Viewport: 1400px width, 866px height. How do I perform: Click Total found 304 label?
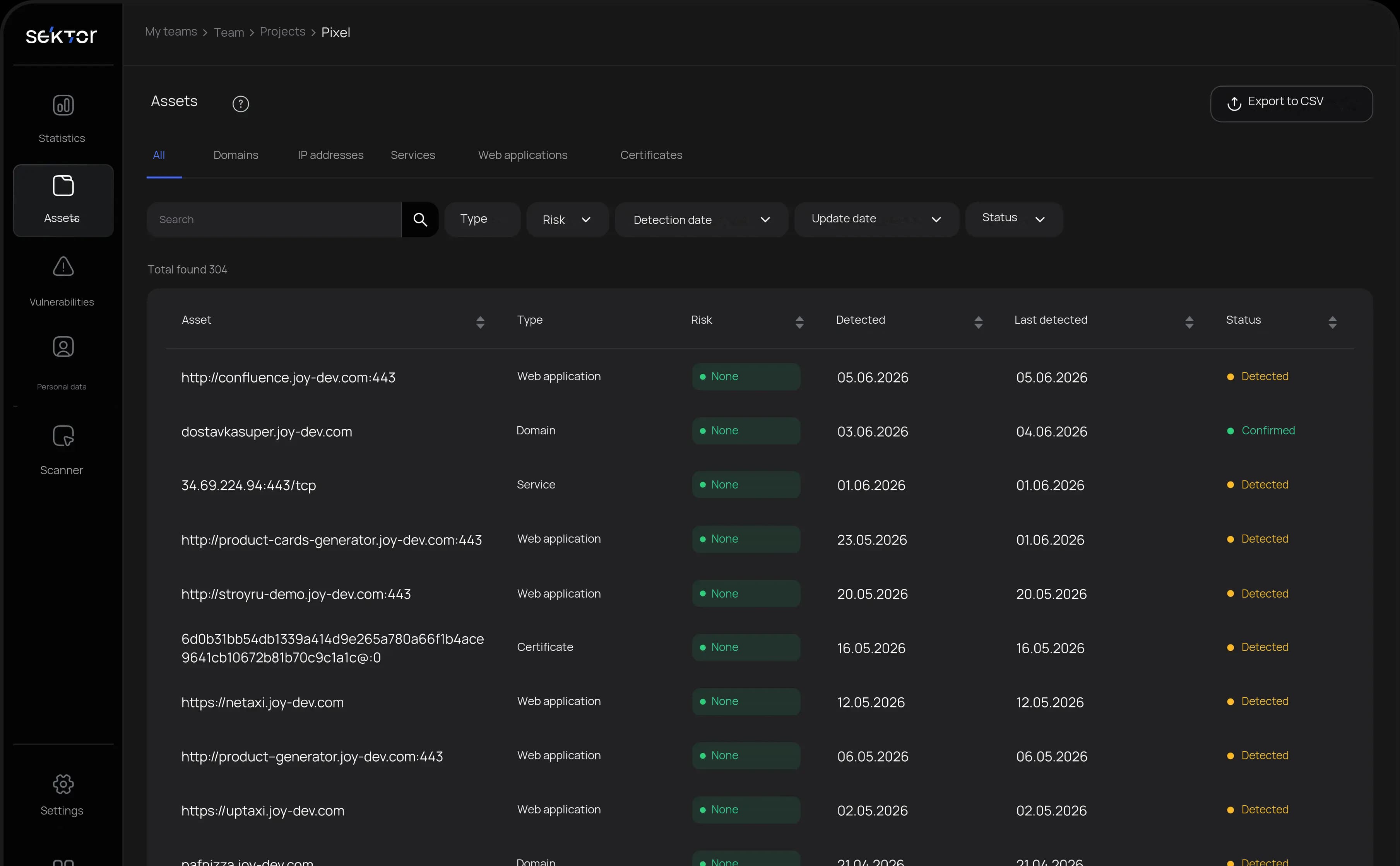click(187, 270)
